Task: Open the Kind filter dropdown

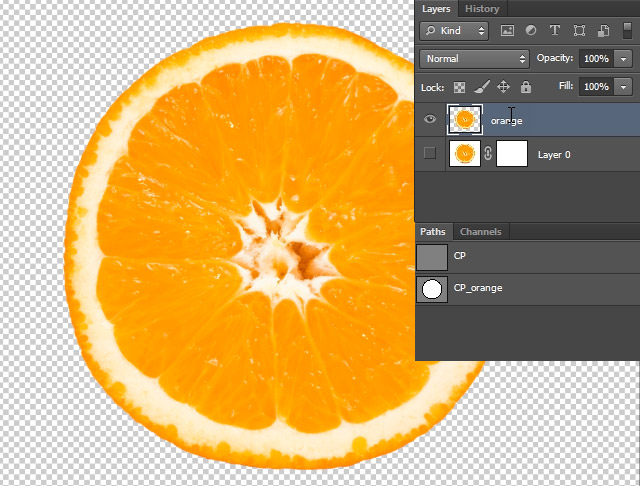Action: click(x=454, y=31)
